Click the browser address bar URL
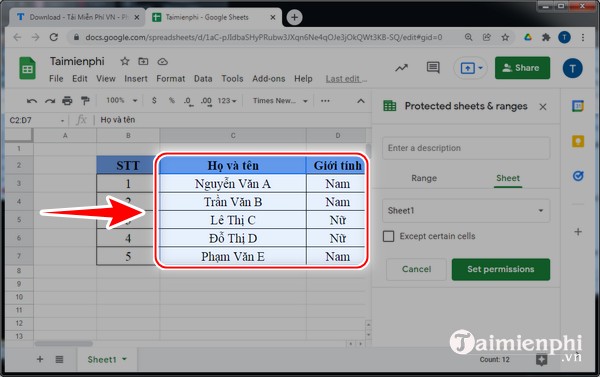This screenshot has height=377, width=600. point(263,37)
